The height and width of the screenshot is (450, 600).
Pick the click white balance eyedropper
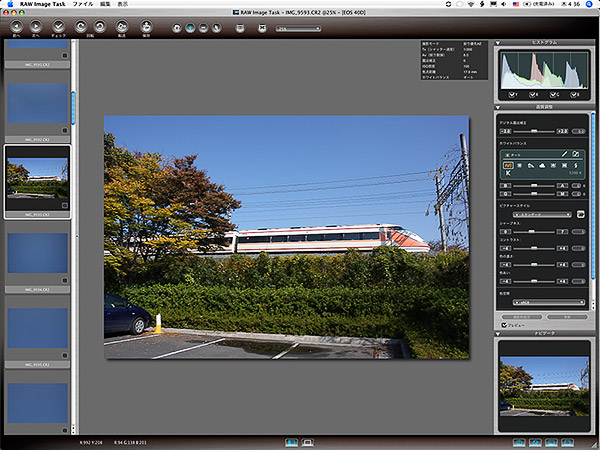pyautogui.click(x=564, y=154)
